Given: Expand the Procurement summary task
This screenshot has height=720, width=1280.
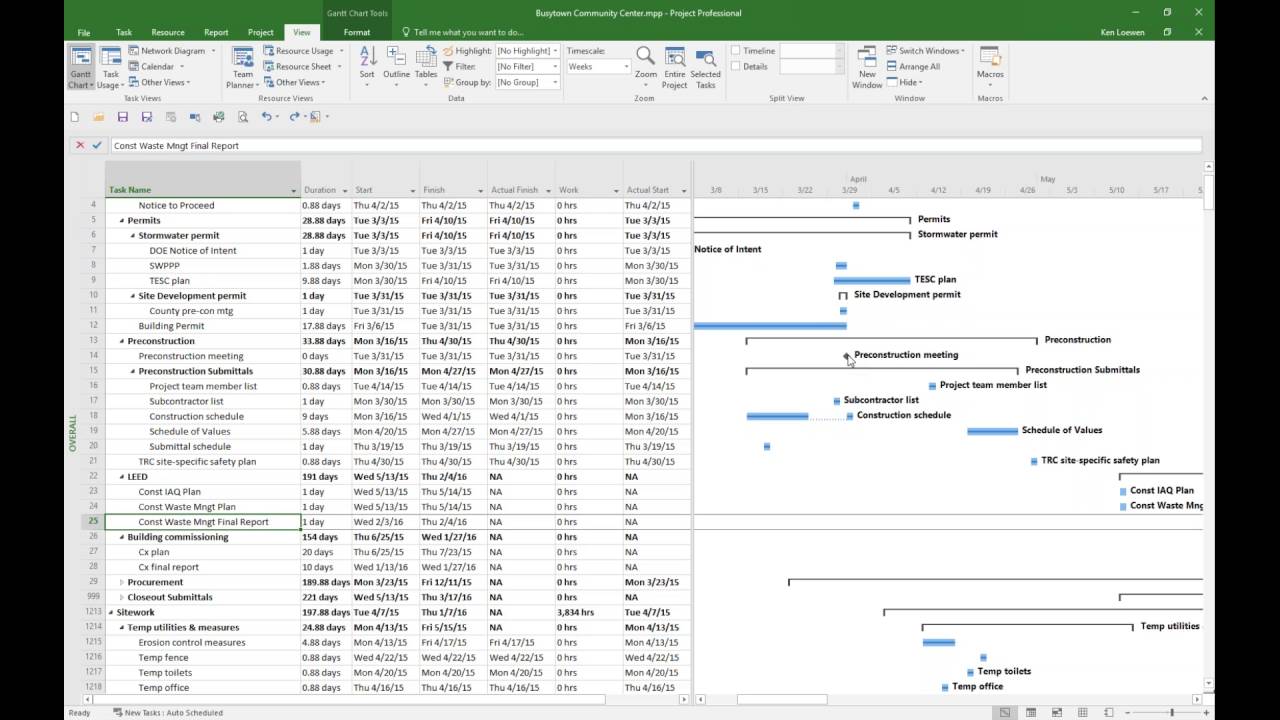Looking at the screenshot, I should (122, 582).
